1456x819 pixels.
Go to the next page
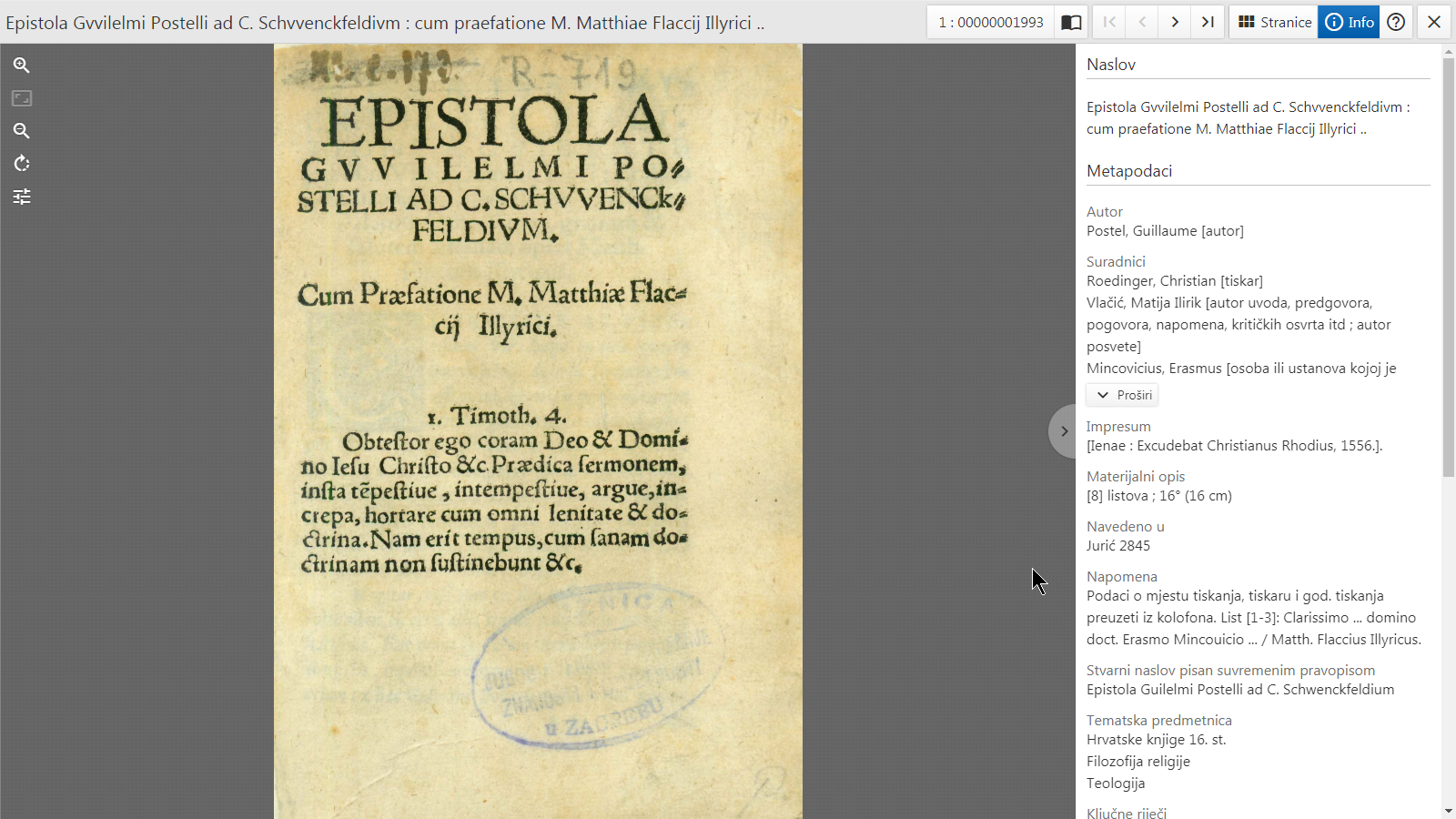point(1175,21)
